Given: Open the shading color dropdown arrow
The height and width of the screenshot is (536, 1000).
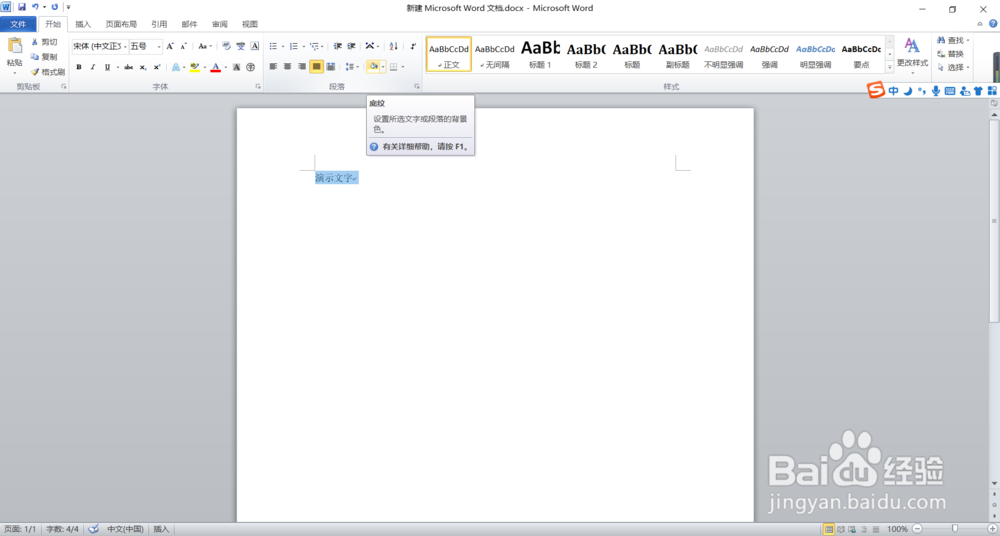Looking at the screenshot, I should (x=383, y=66).
